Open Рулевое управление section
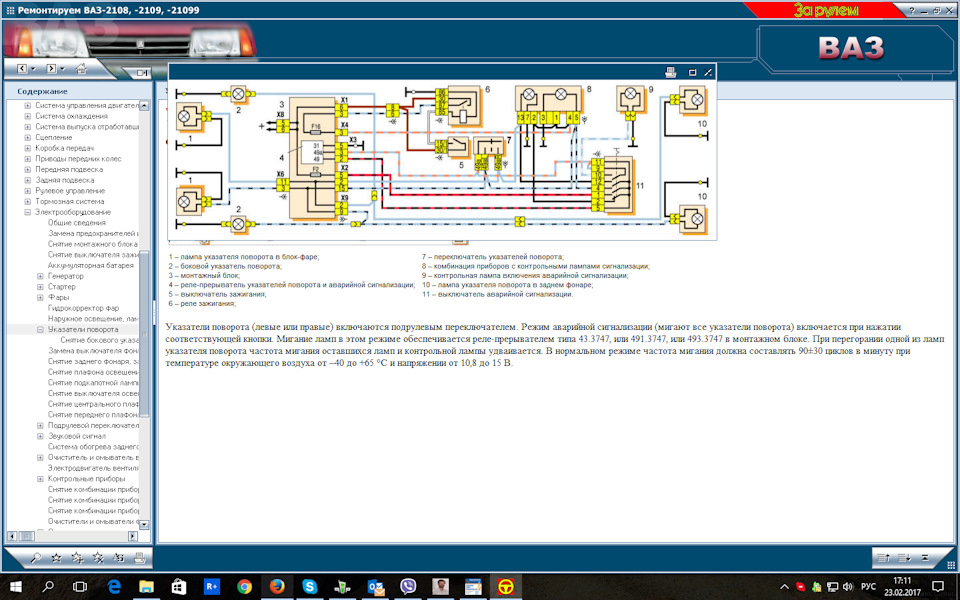Screen dimensions: 960x600 (x=70, y=190)
